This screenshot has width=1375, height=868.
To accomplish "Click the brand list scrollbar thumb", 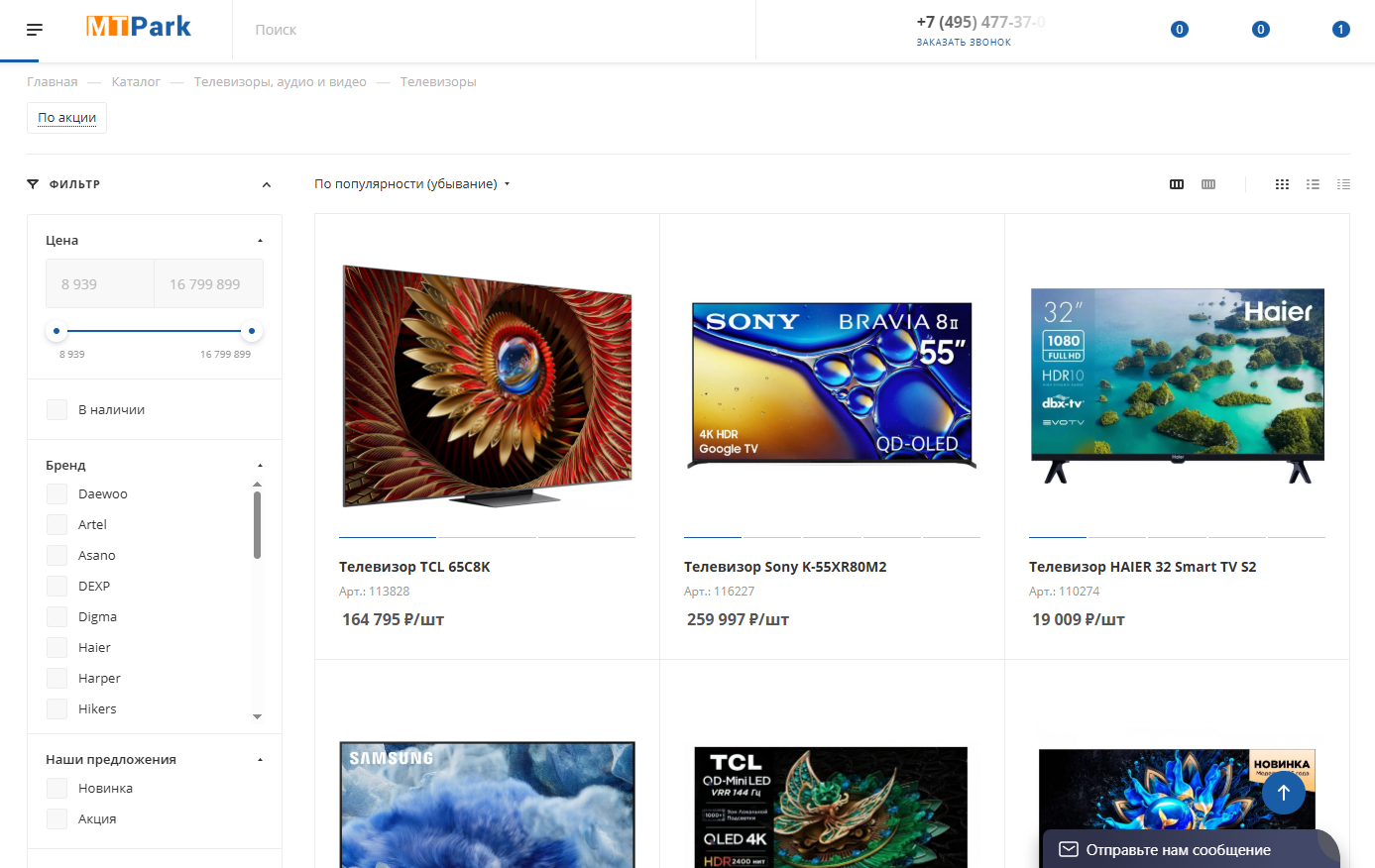I will [x=257, y=525].
